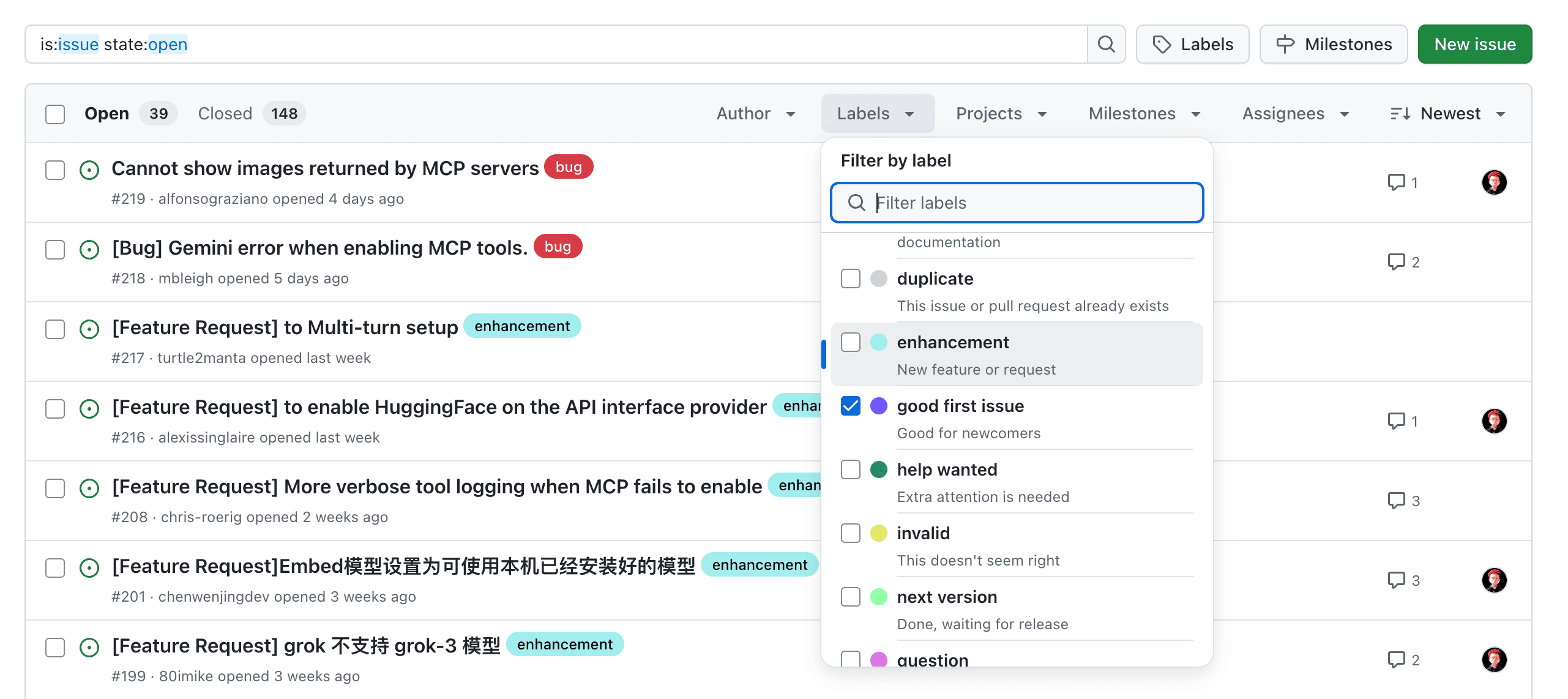Uncheck the good first issue label
This screenshot has width=1568, height=699.
coord(850,406)
